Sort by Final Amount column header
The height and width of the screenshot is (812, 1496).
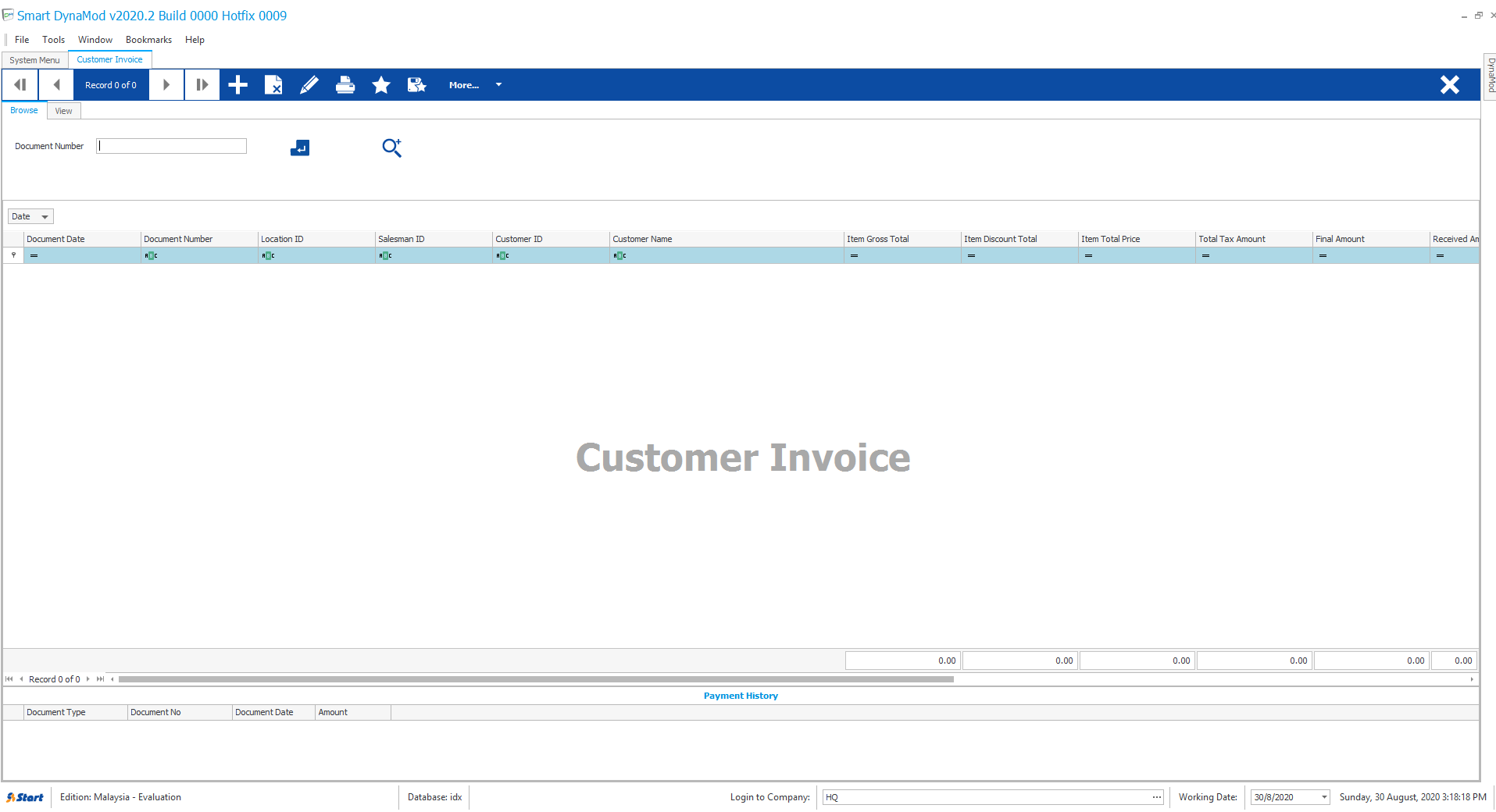1371,239
